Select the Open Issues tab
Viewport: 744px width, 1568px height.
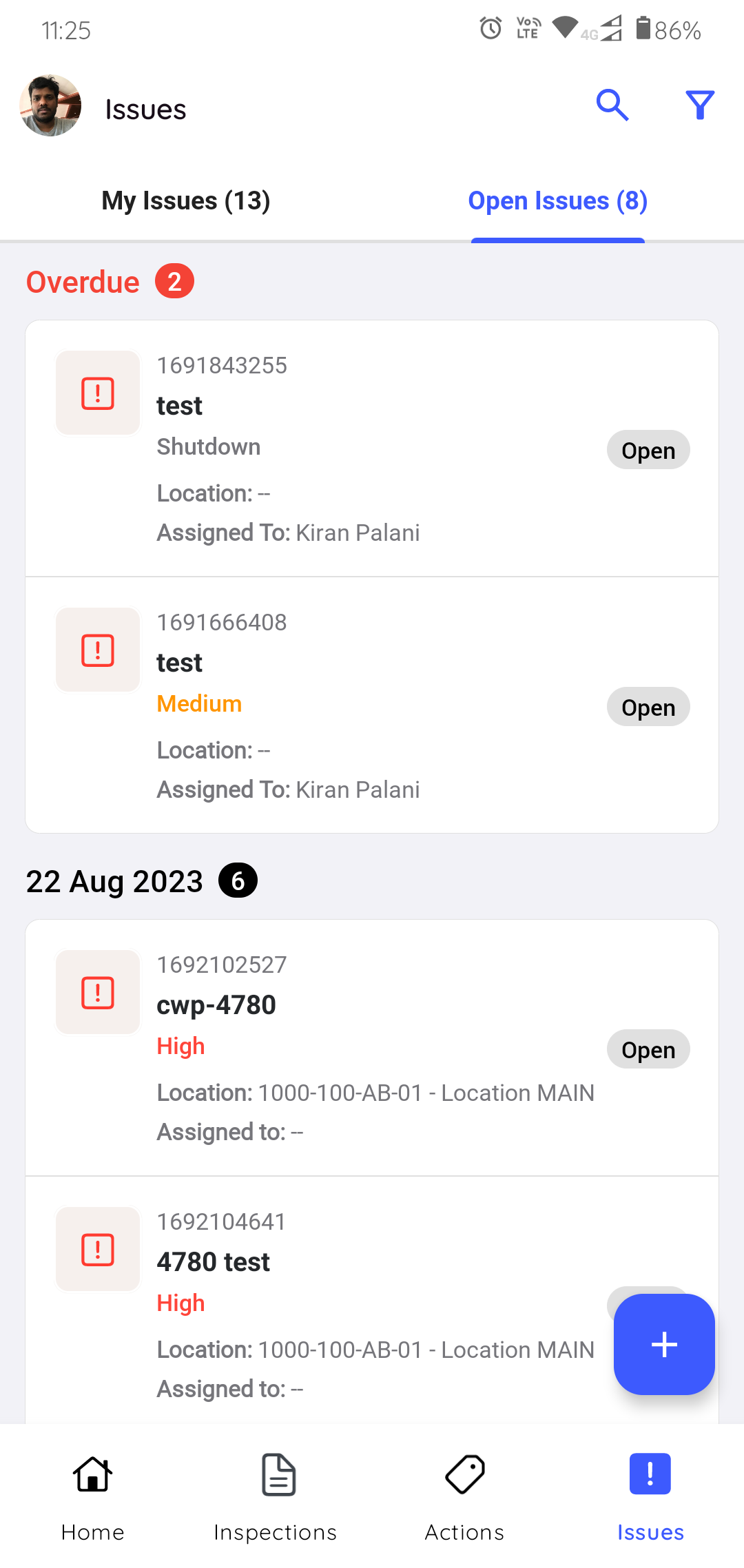pyautogui.click(x=557, y=201)
